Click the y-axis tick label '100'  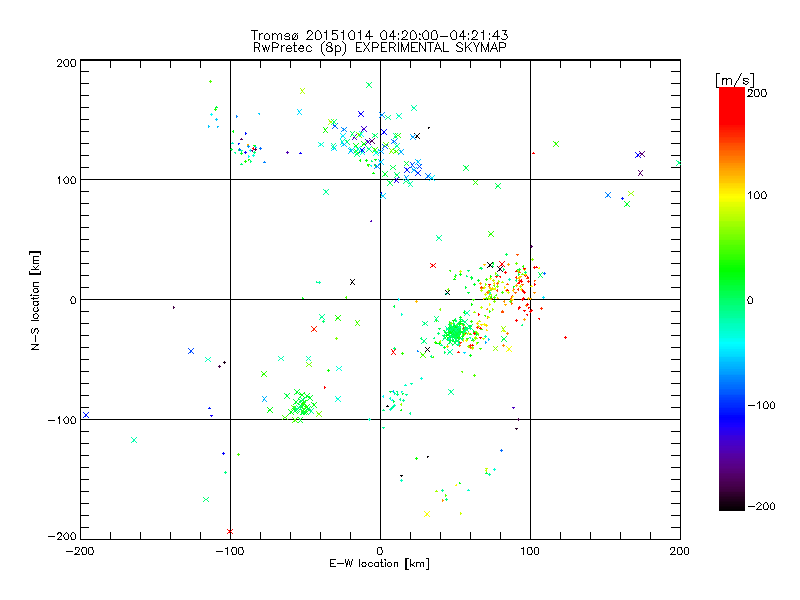pyautogui.click(x=66, y=180)
